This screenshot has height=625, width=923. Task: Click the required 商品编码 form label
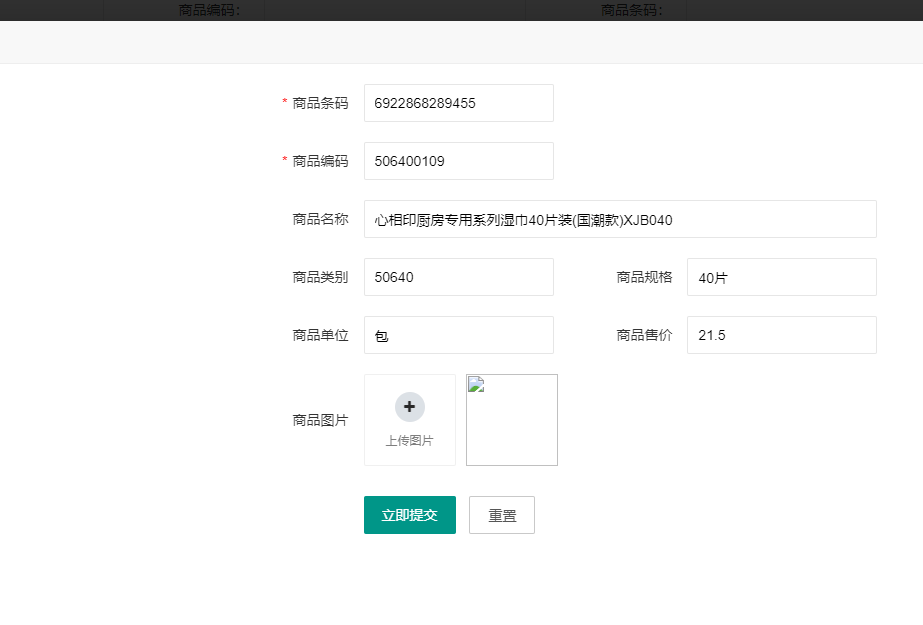click(320, 161)
